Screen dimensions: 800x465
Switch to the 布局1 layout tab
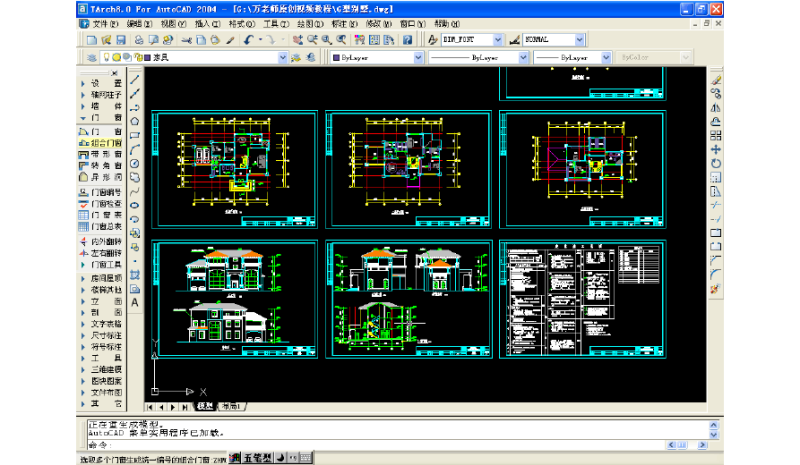point(231,407)
